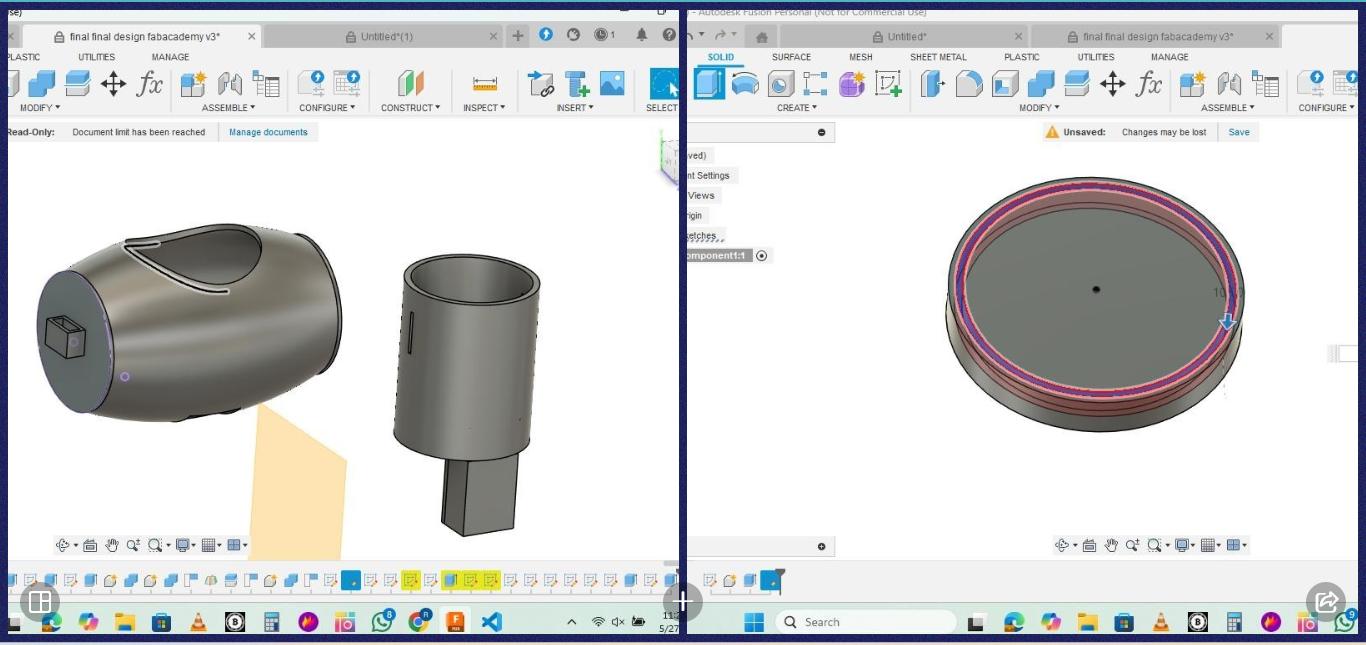Collapse browser panel in right window
This screenshot has width=1366, height=645.
click(x=822, y=132)
